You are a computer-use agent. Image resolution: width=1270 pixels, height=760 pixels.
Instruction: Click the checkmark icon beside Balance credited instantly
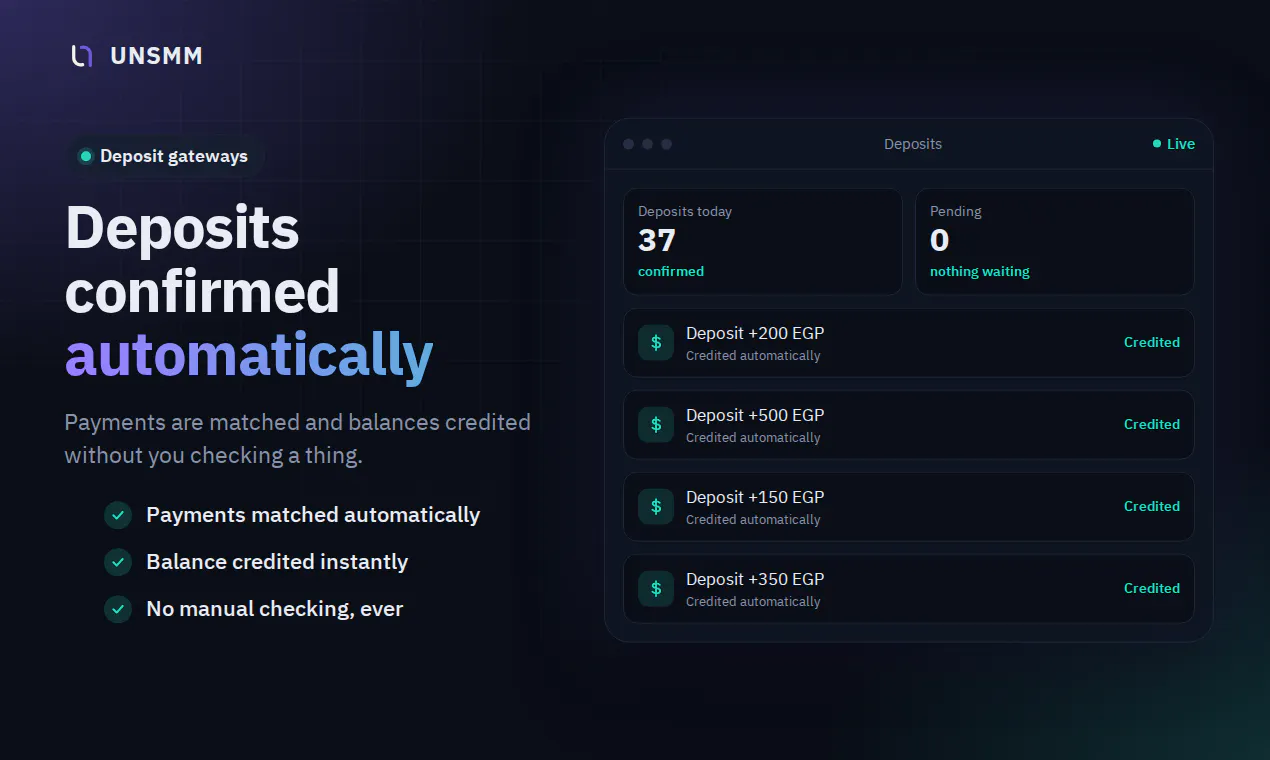[118, 562]
